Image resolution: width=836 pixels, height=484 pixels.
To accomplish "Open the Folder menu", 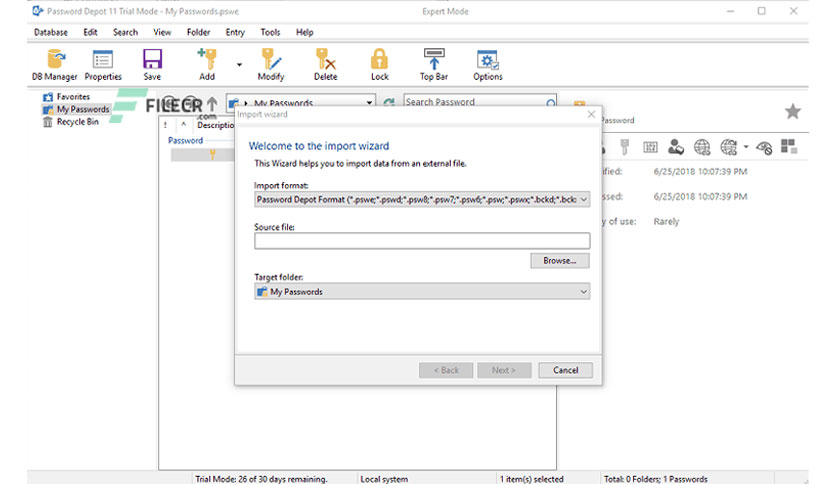I will point(198,32).
